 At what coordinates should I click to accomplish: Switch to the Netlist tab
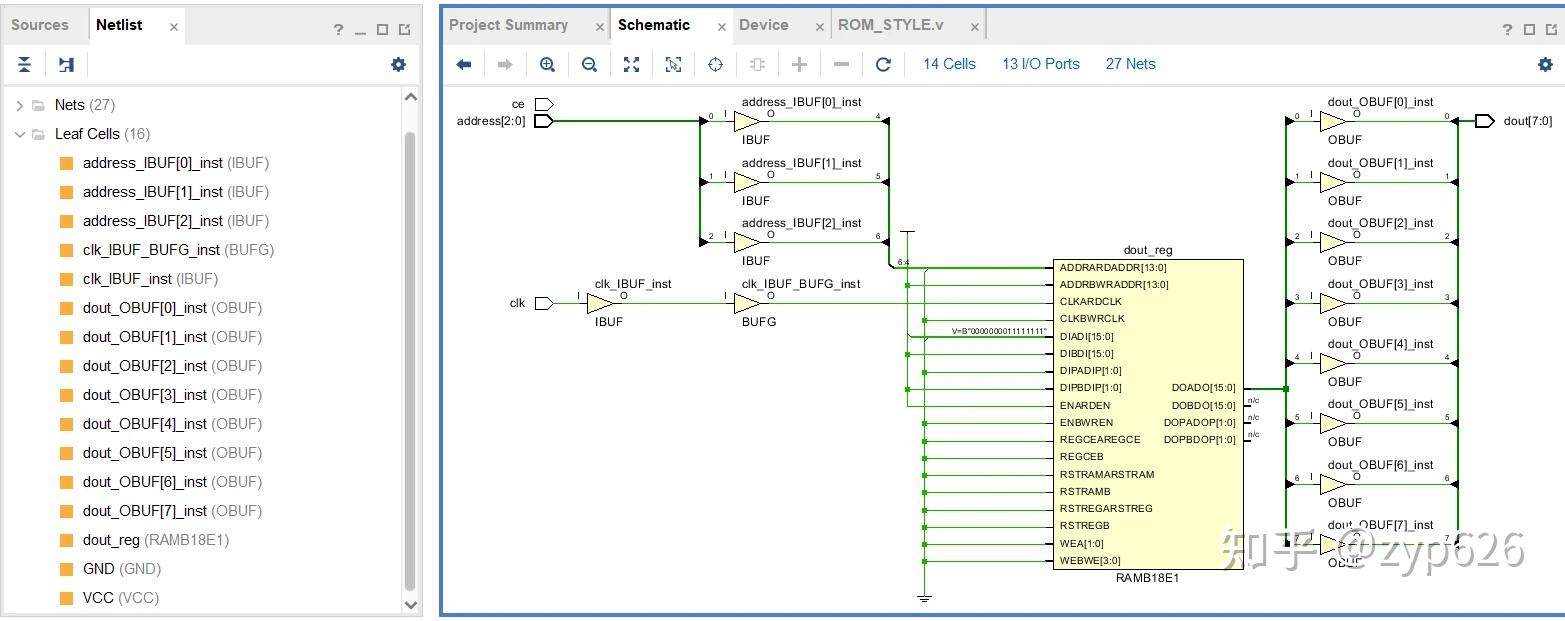coord(119,25)
